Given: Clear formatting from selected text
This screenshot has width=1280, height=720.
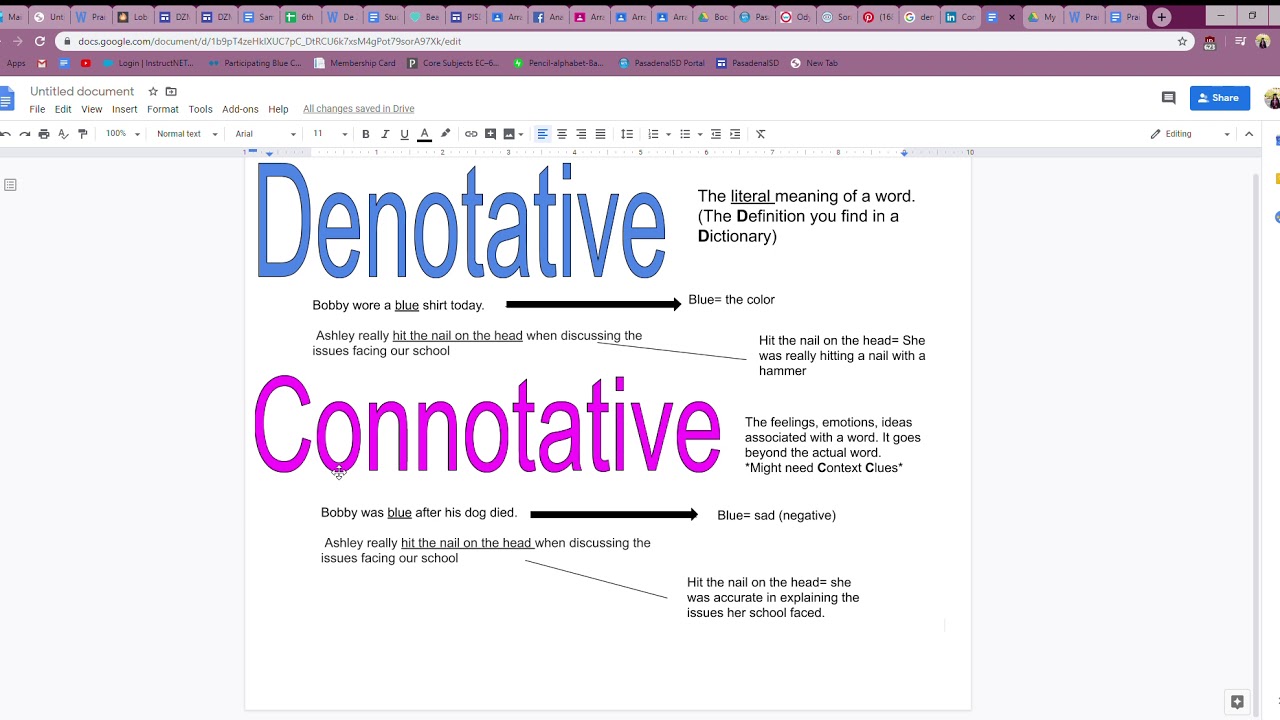Looking at the screenshot, I should coord(760,134).
